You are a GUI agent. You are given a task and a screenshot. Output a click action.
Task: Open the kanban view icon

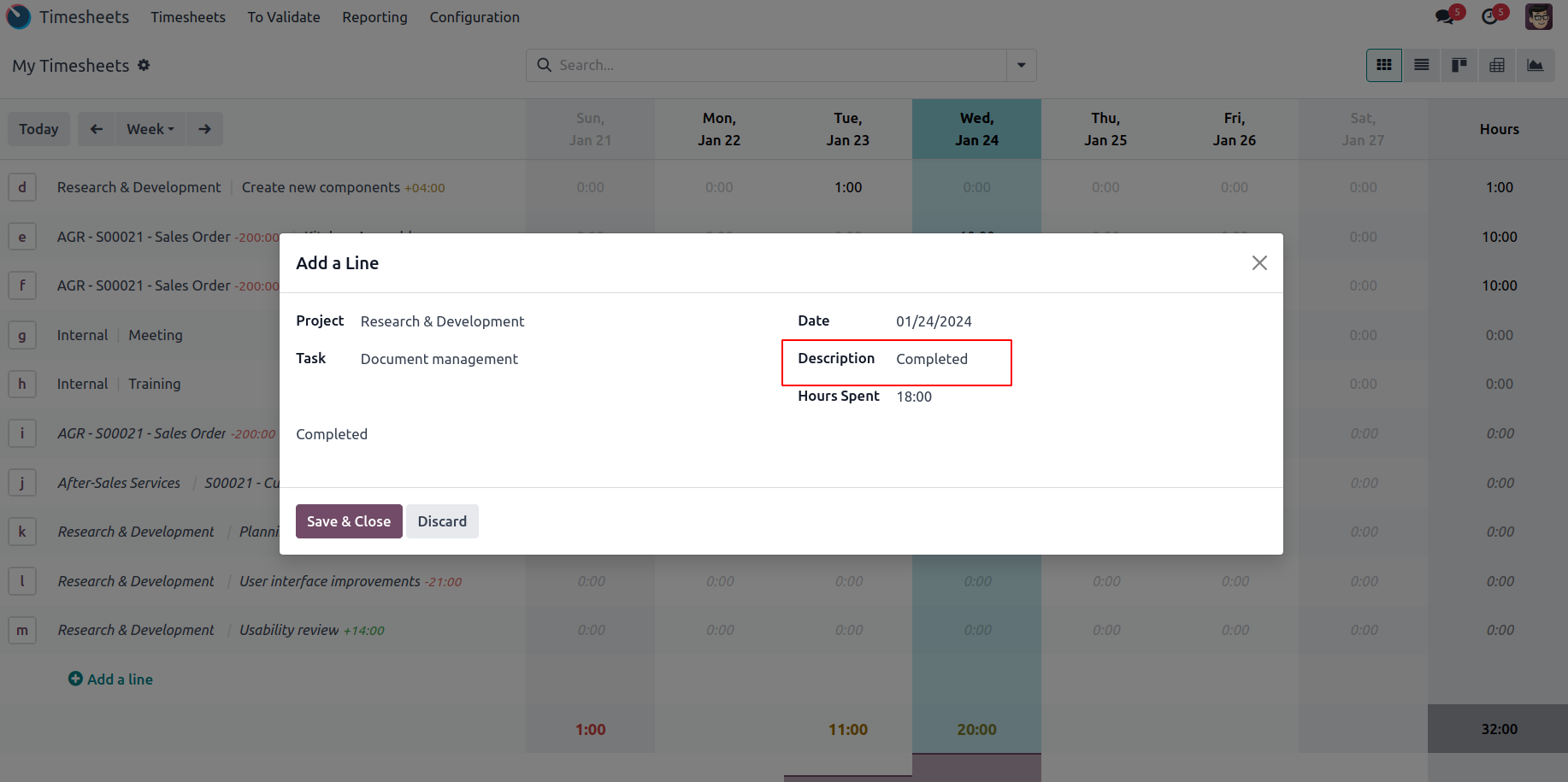(1459, 65)
